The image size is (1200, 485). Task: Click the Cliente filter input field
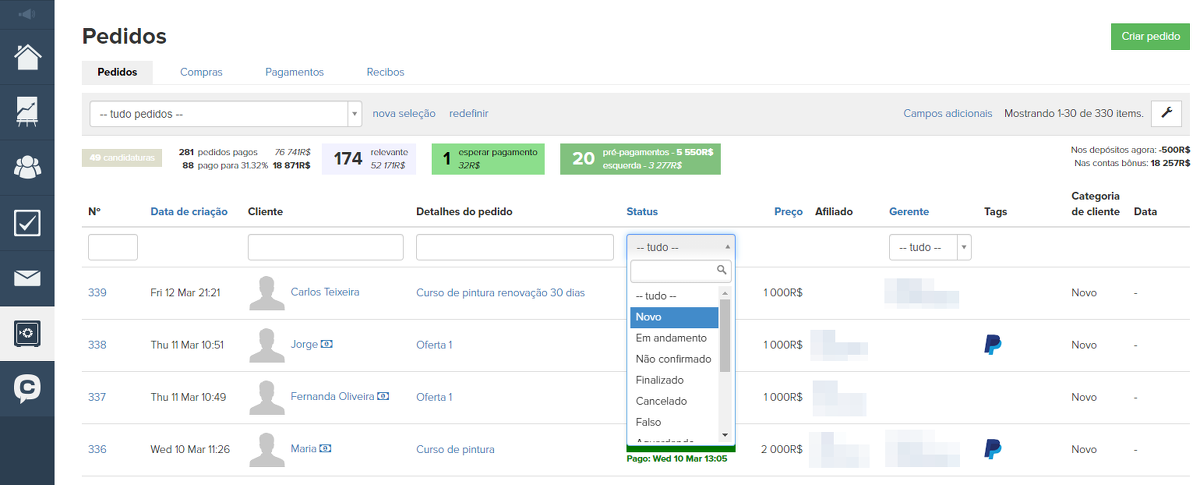(325, 247)
